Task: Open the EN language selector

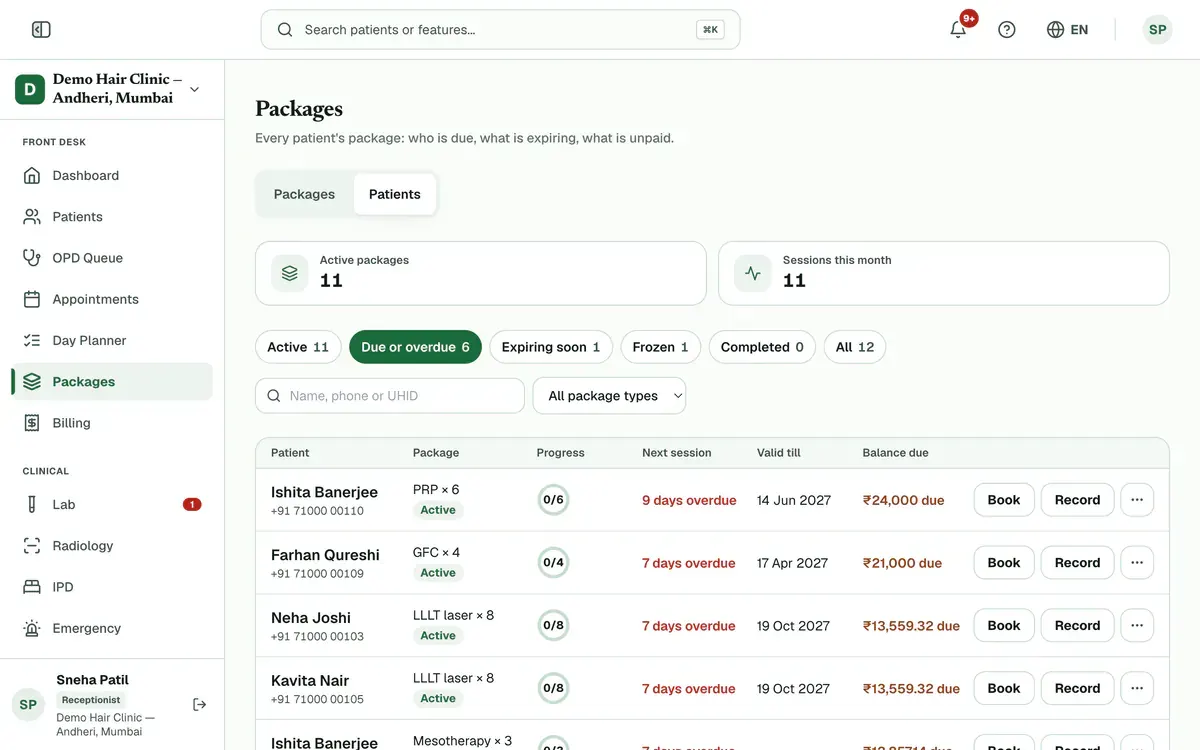Action: pos(1067,30)
